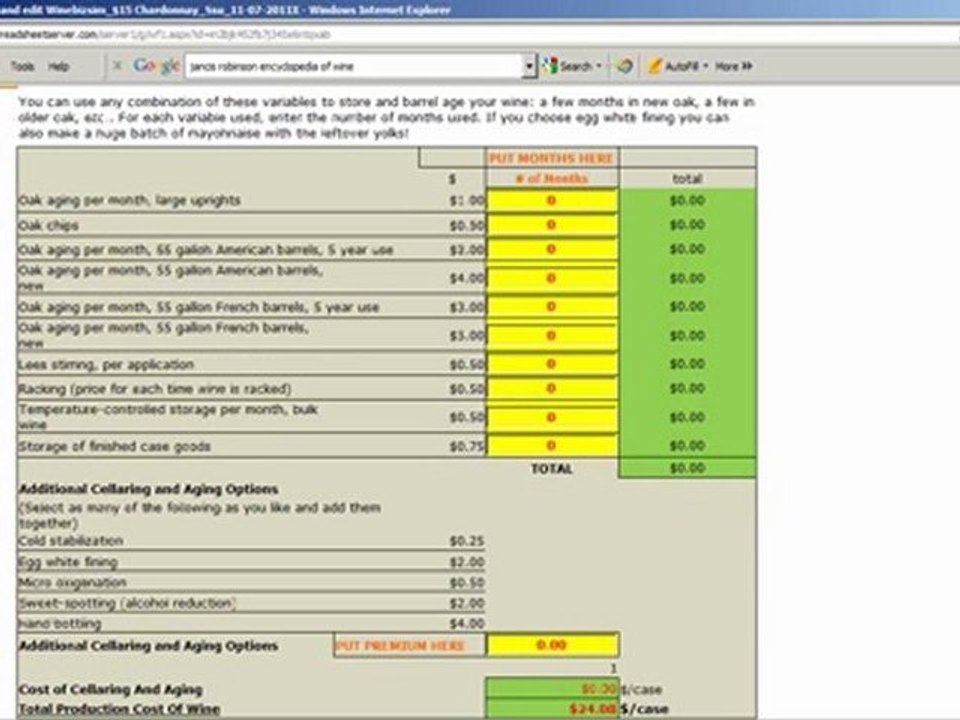Viewport: 960px width, 720px height.
Task: Click the $0.25 cold stabilization price
Action: point(467,541)
